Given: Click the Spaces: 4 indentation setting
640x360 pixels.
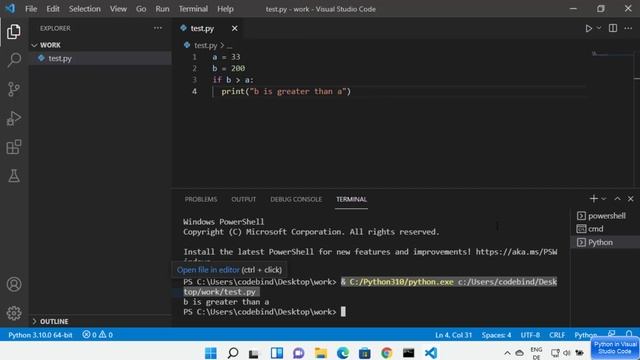Looking at the screenshot, I should click(x=496, y=335).
